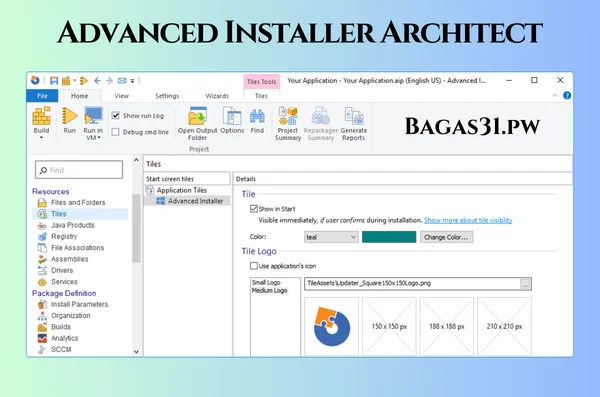Open the quick access toolbar customize arrow
600x397 pixels.
(x=132, y=81)
